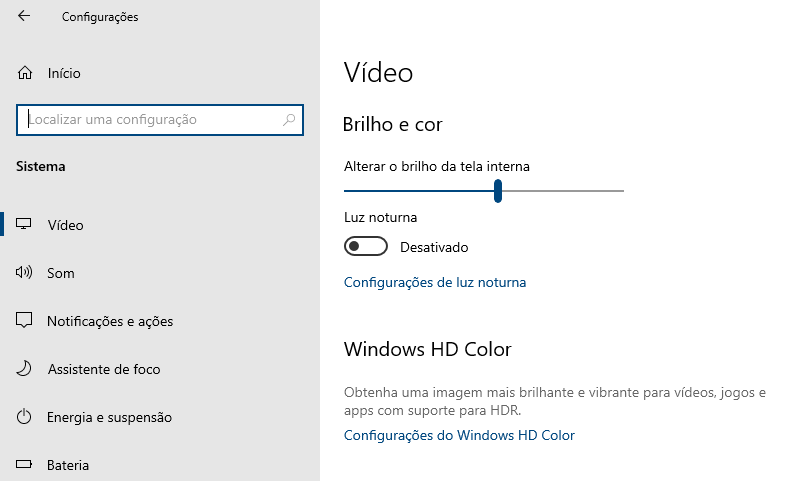
Task: Go to Energia e suspensão
Action: pyautogui.click(x=110, y=417)
